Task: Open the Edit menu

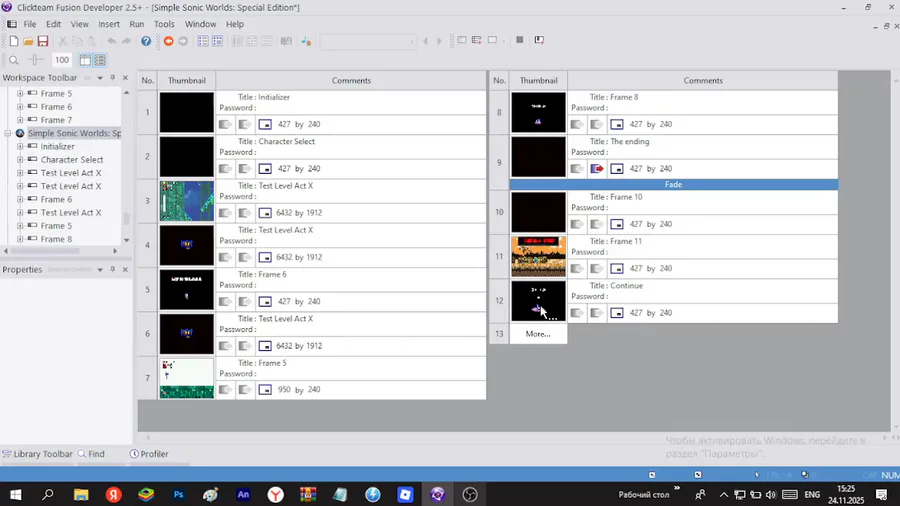Action: click(53, 24)
